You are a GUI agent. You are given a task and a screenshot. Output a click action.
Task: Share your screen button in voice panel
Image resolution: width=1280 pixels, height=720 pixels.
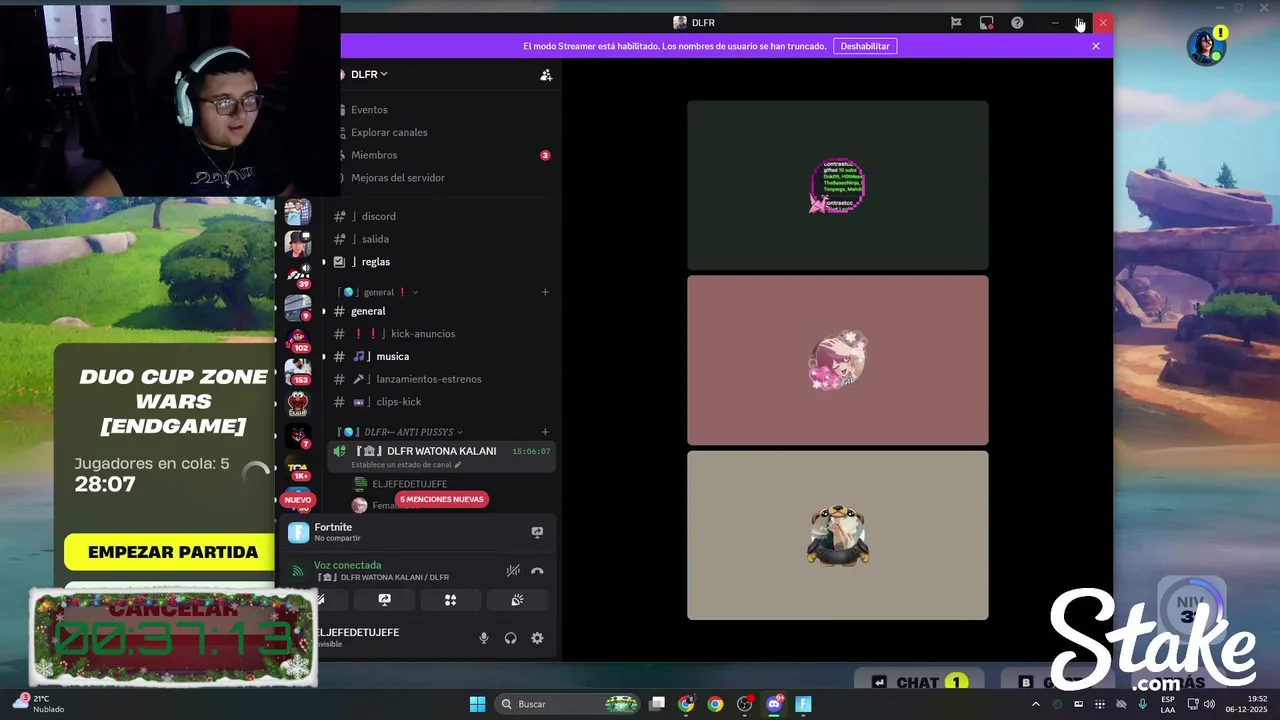[x=385, y=600]
